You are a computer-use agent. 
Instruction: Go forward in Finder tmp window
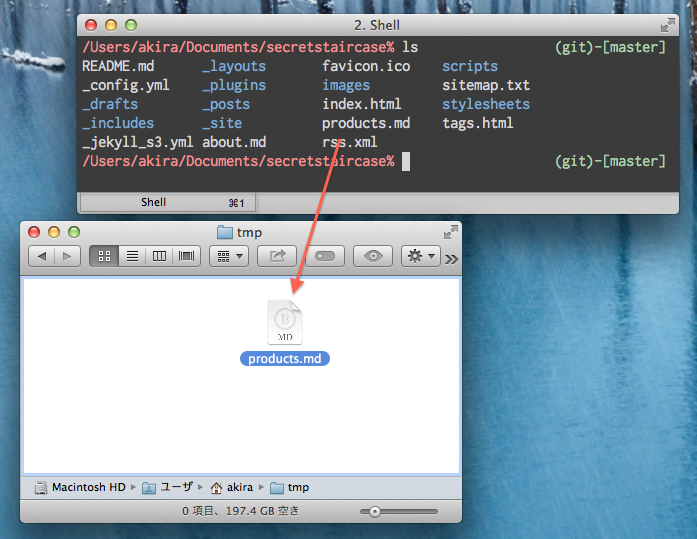coord(67,256)
